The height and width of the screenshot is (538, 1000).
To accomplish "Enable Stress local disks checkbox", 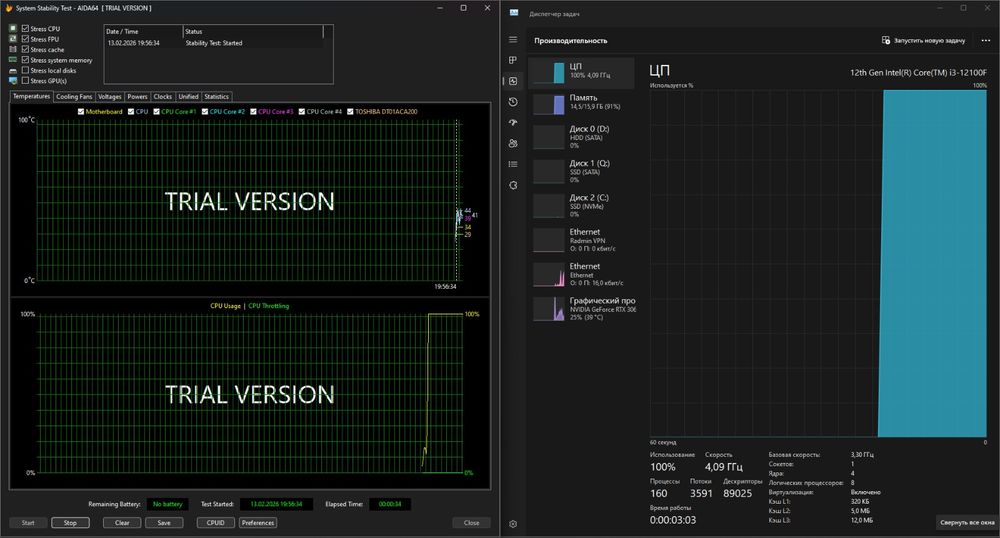I will click(x=26, y=70).
